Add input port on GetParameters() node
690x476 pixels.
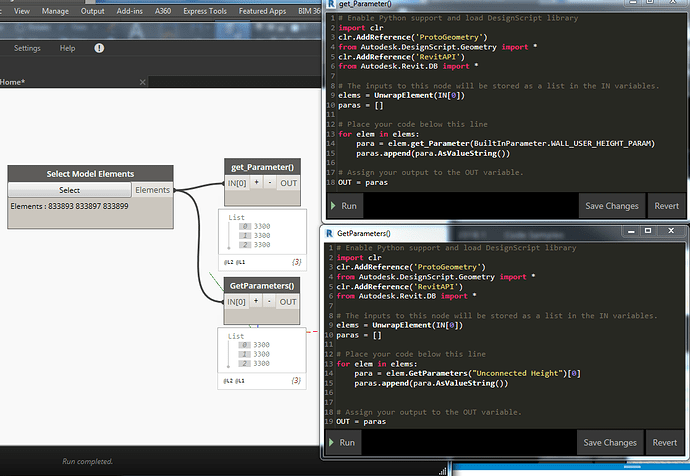(x=256, y=301)
